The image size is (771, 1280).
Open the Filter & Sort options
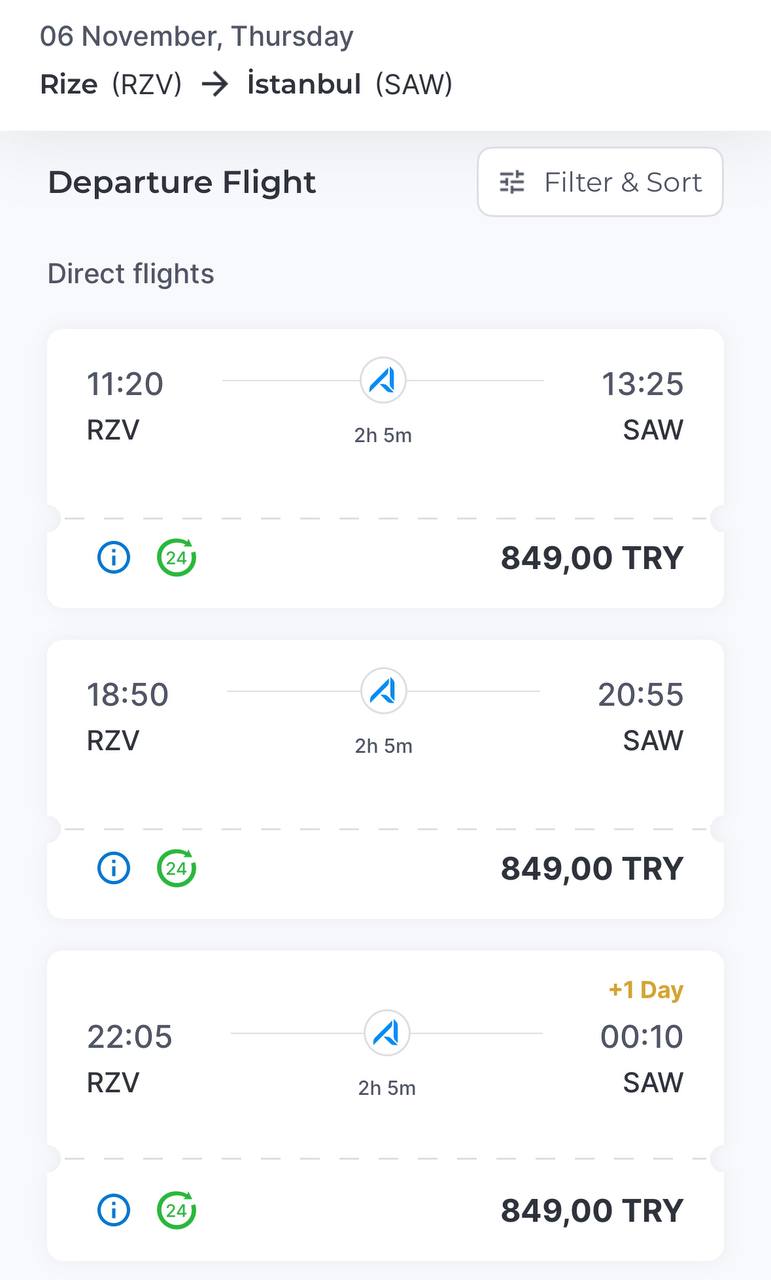[600, 182]
